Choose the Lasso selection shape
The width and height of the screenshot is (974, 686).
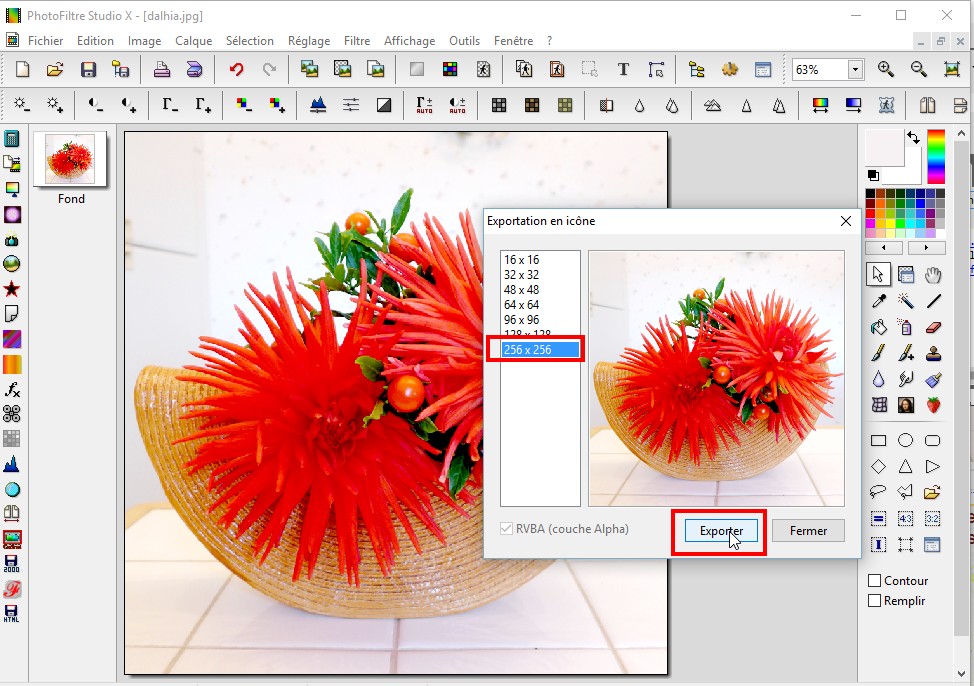click(878, 492)
